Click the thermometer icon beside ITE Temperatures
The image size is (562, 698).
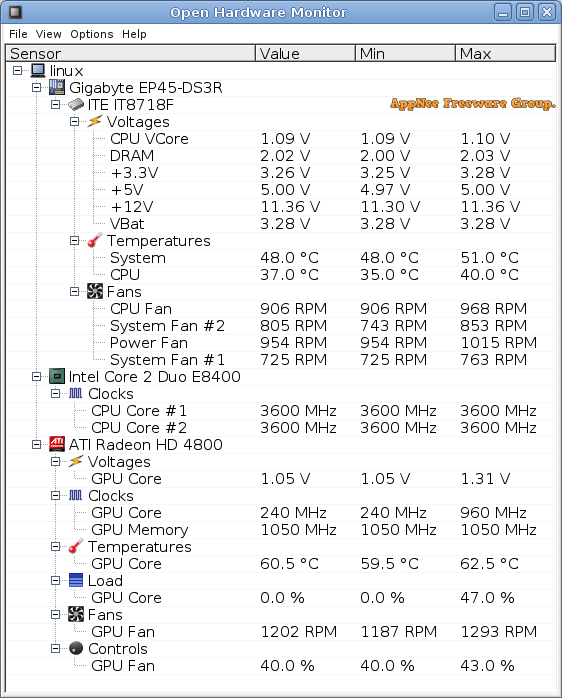click(x=94, y=240)
